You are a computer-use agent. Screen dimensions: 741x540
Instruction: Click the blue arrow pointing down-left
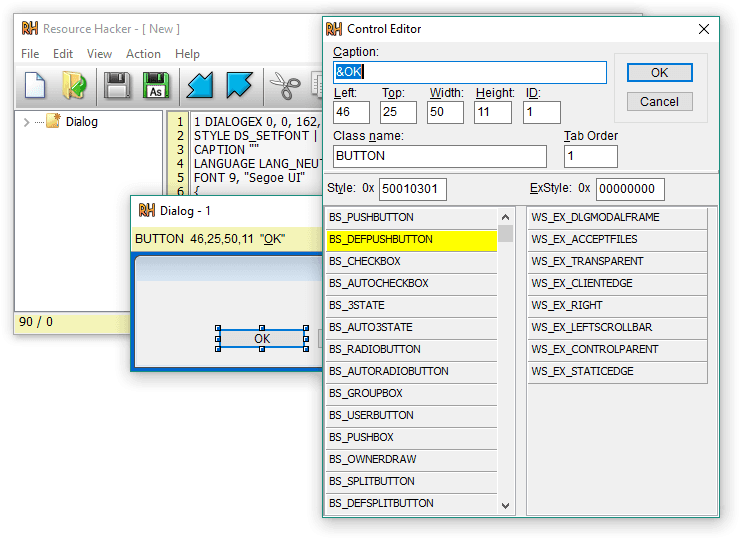pos(201,86)
